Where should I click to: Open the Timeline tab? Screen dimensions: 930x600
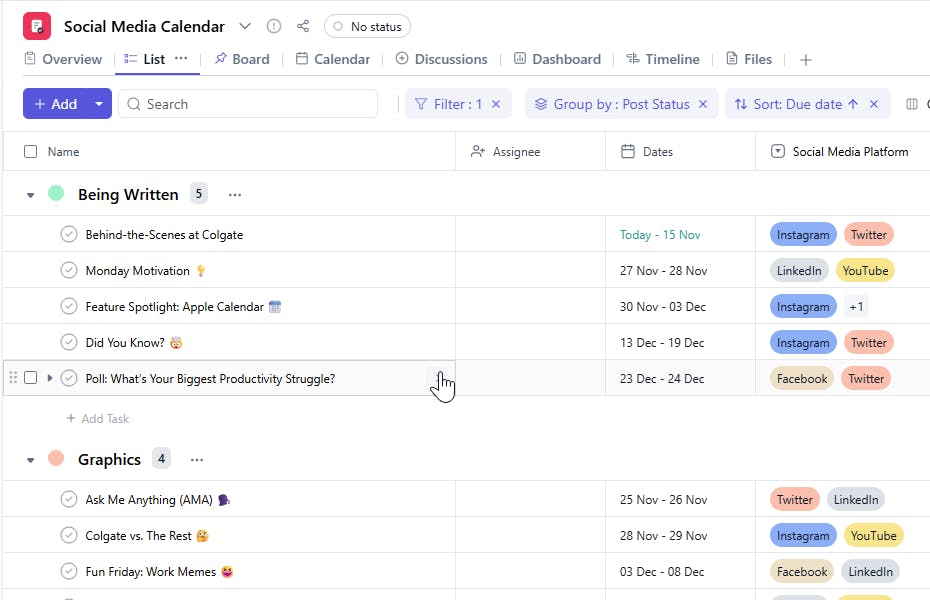pos(662,59)
